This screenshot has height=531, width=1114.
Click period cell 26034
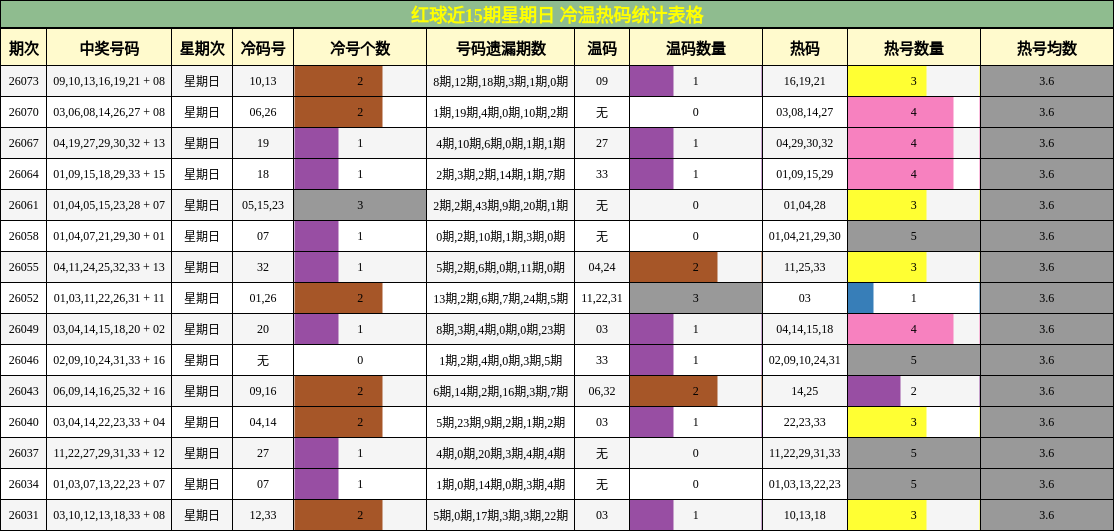[x=23, y=484]
